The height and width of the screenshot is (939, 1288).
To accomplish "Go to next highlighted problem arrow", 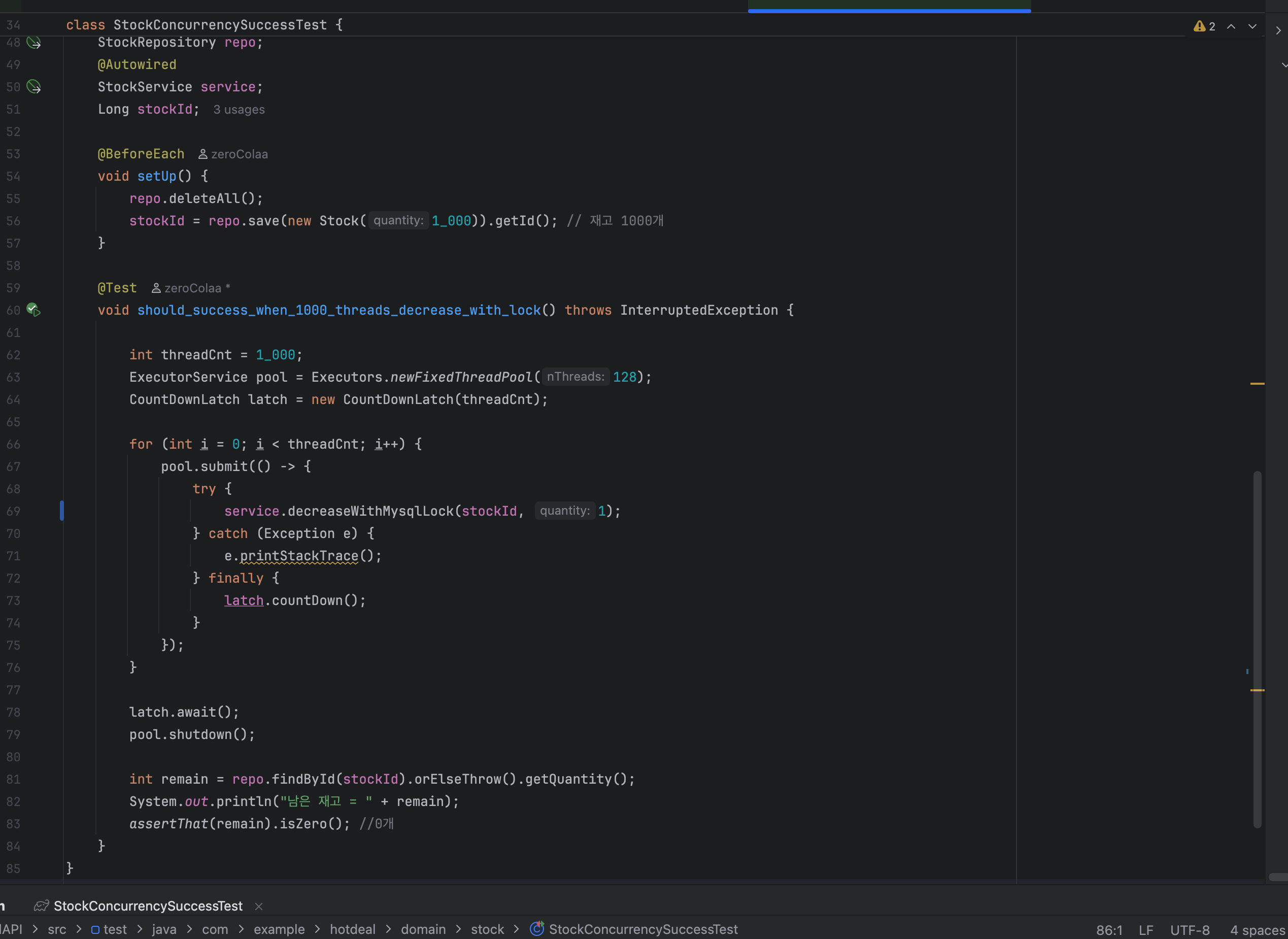I will coord(1252,26).
